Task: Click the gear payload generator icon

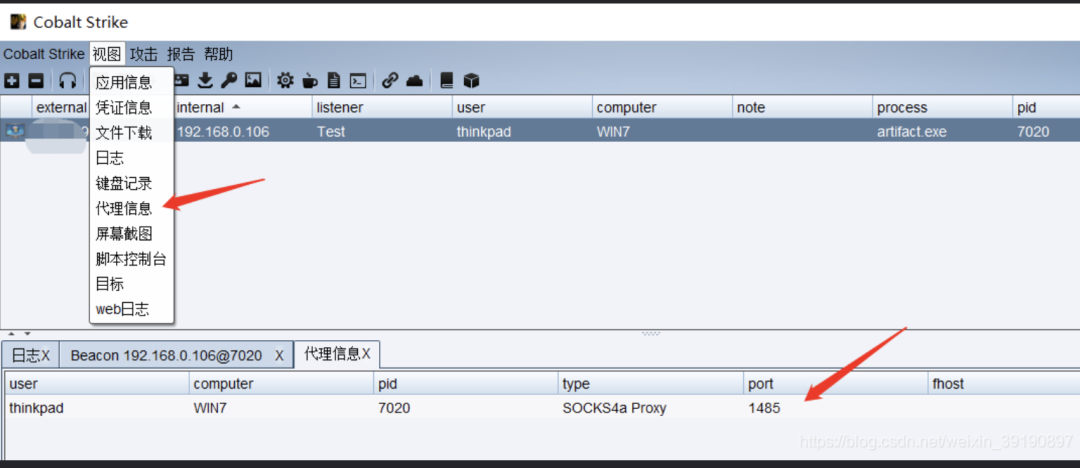Action: click(285, 81)
